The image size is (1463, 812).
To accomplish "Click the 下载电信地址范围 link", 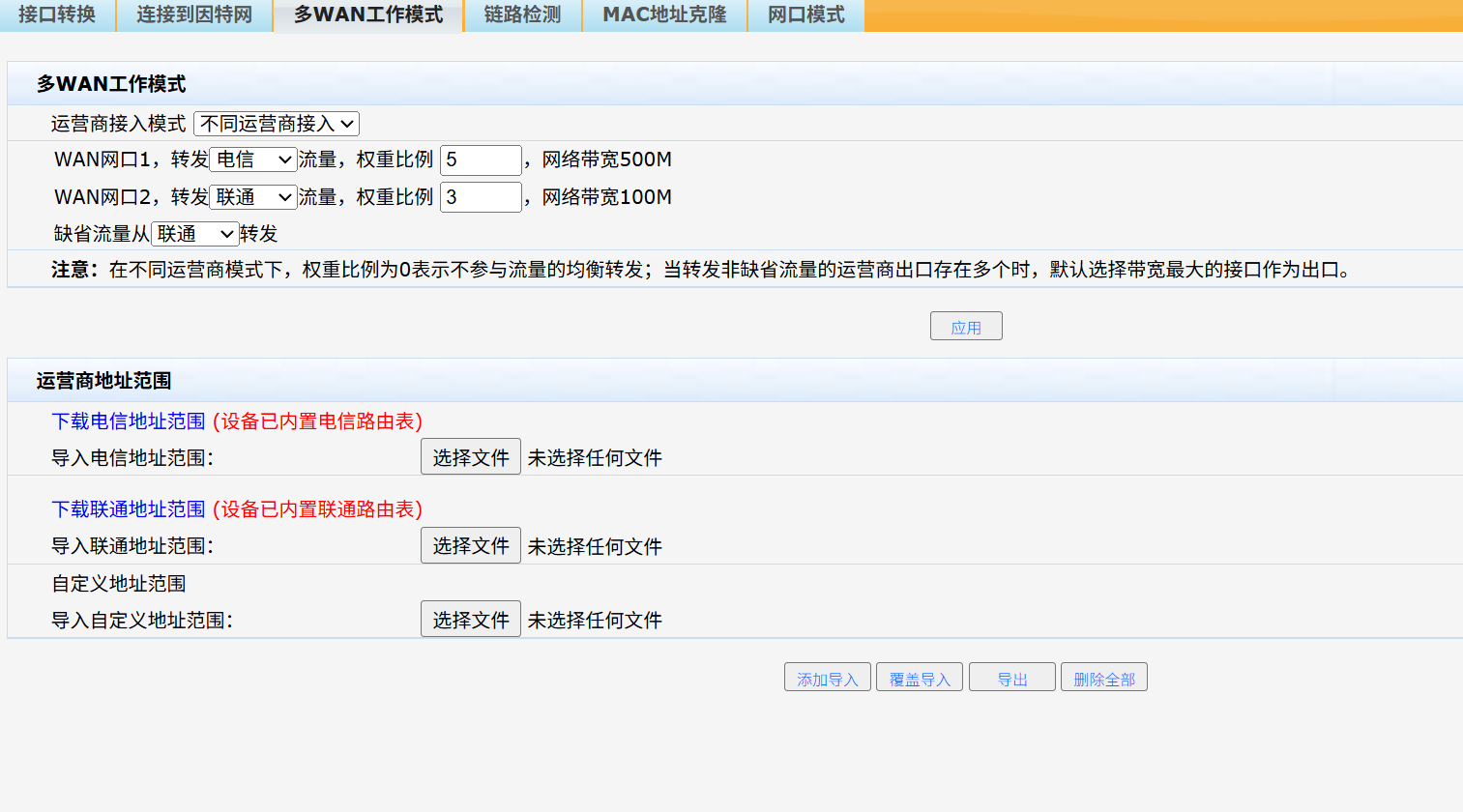I will click(x=129, y=421).
